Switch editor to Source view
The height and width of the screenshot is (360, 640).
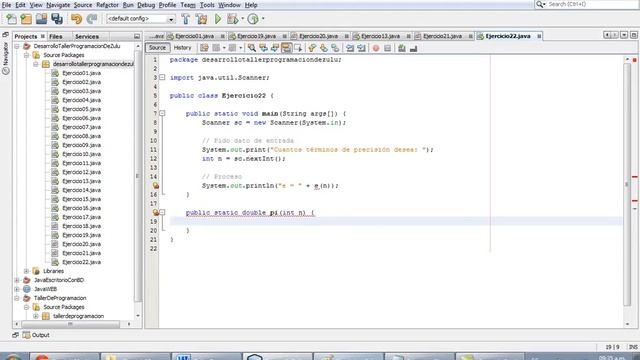coord(157,48)
